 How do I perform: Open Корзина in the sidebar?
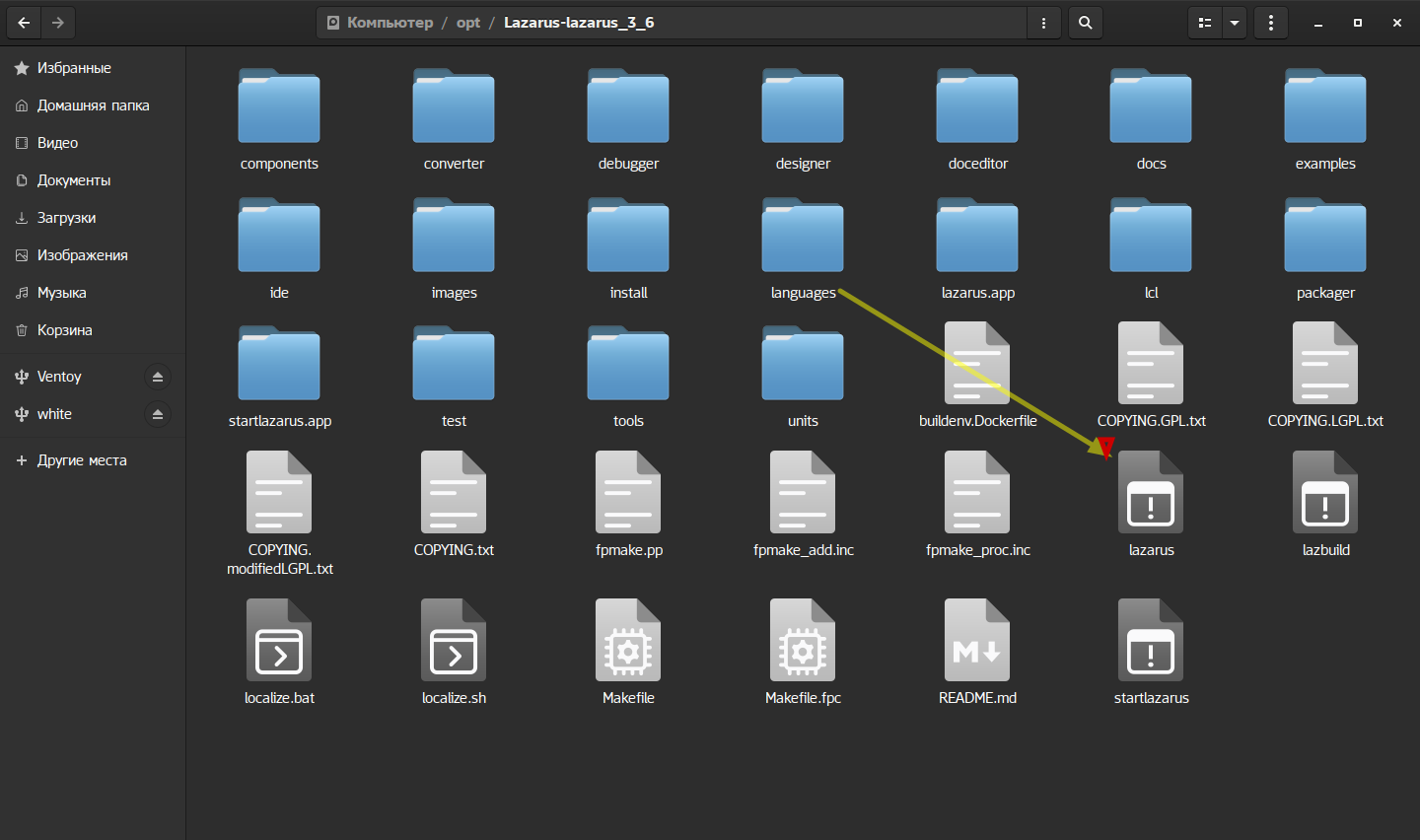click(x=93, y=330)
